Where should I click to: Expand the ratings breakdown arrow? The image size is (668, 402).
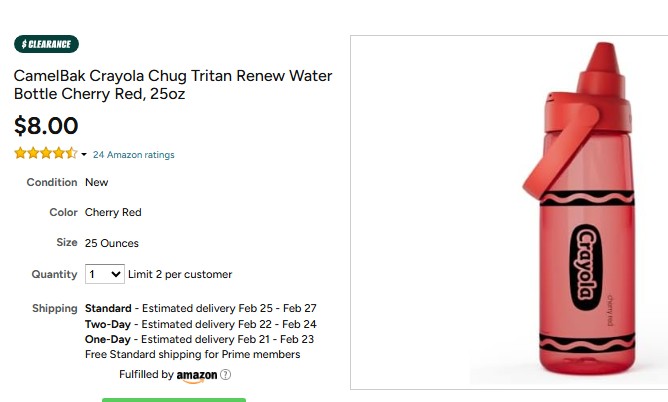84,155
